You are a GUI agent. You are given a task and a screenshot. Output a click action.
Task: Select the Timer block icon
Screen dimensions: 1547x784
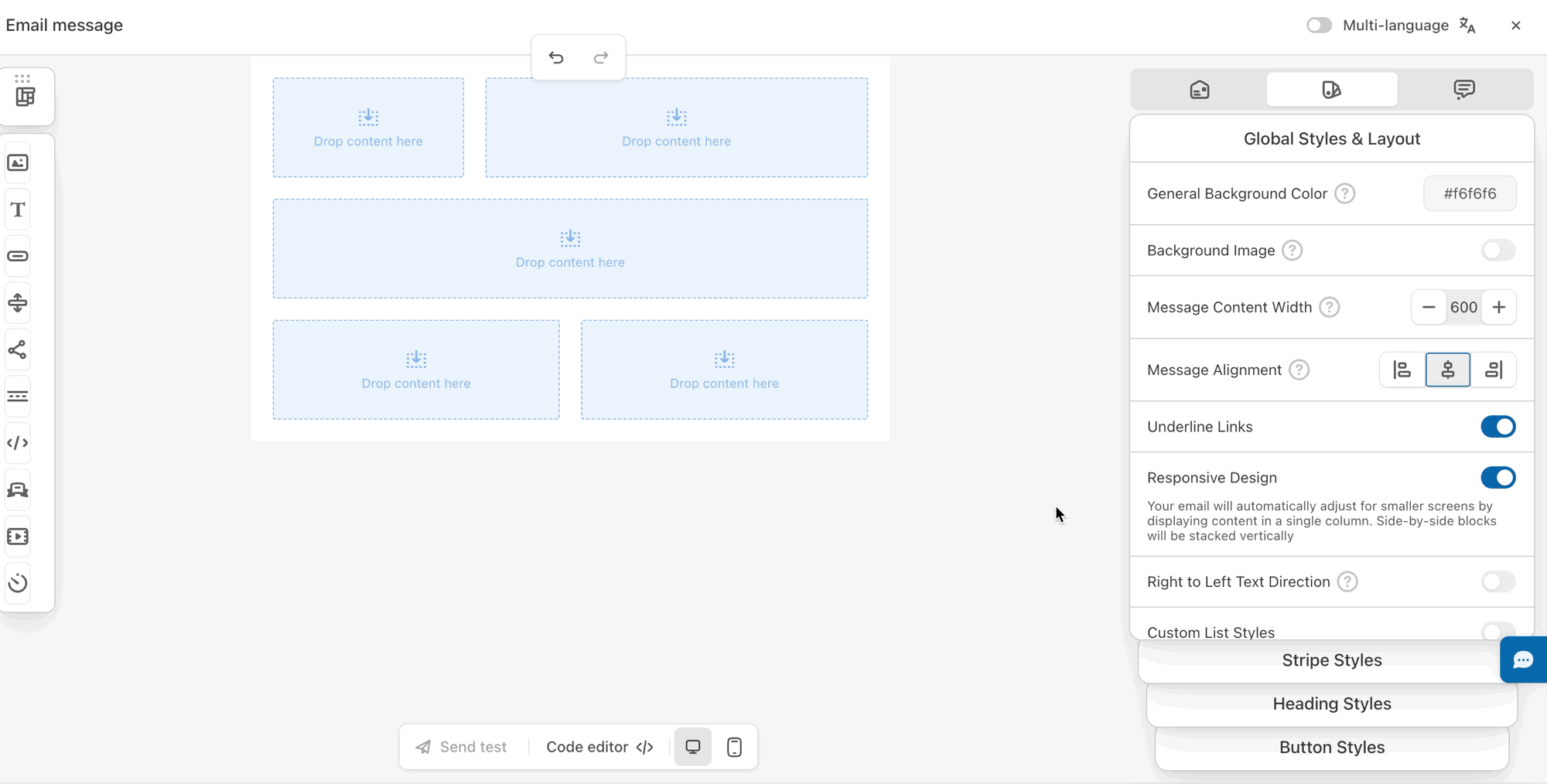pos(18,583)
